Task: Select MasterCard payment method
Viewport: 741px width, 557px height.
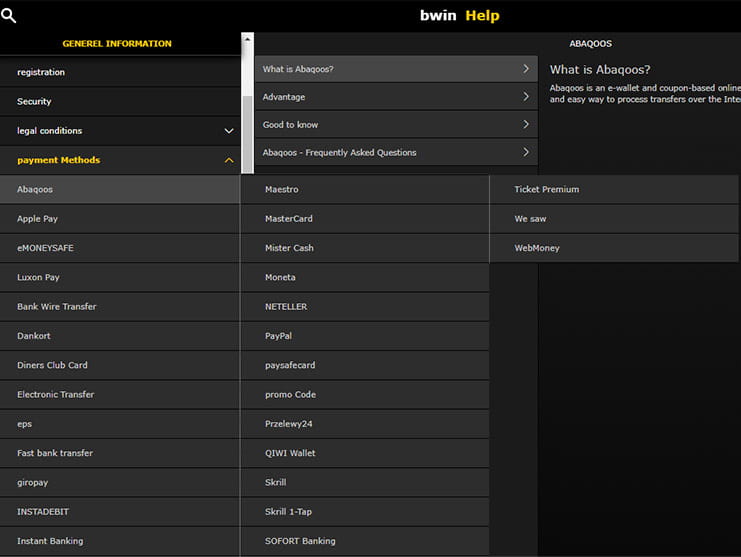Action: point(365,219)
